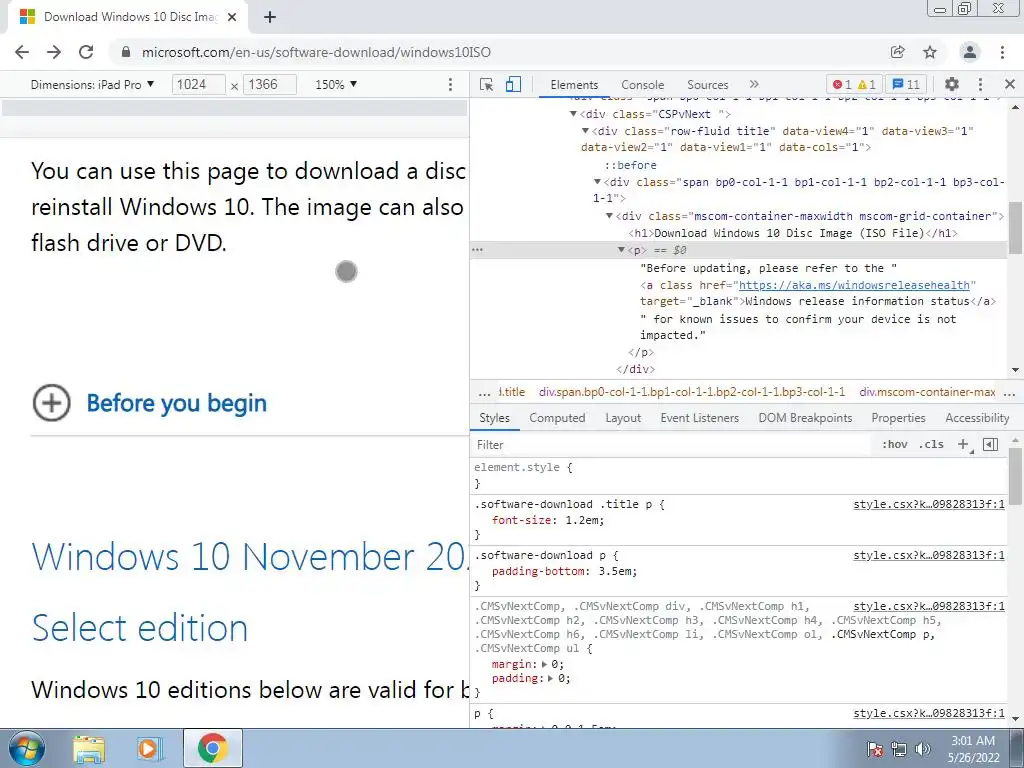The image size is (1024, 768).
Task: Add a new style rule plus
Action: click(x=963, y=445)
